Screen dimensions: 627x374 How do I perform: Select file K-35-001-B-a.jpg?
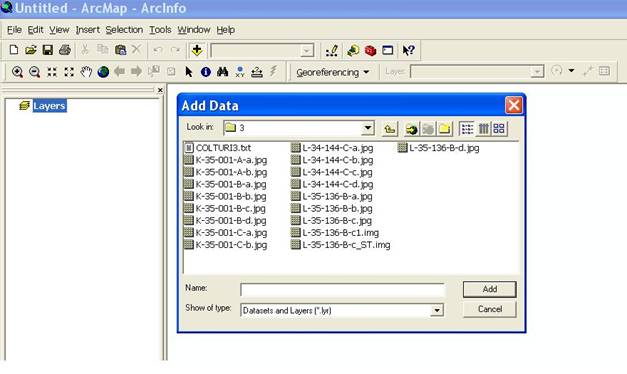(x=226, y=184)
